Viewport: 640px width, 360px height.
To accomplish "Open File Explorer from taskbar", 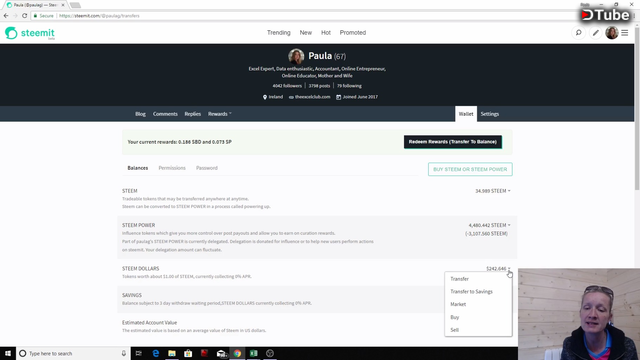I will (172, 353).
